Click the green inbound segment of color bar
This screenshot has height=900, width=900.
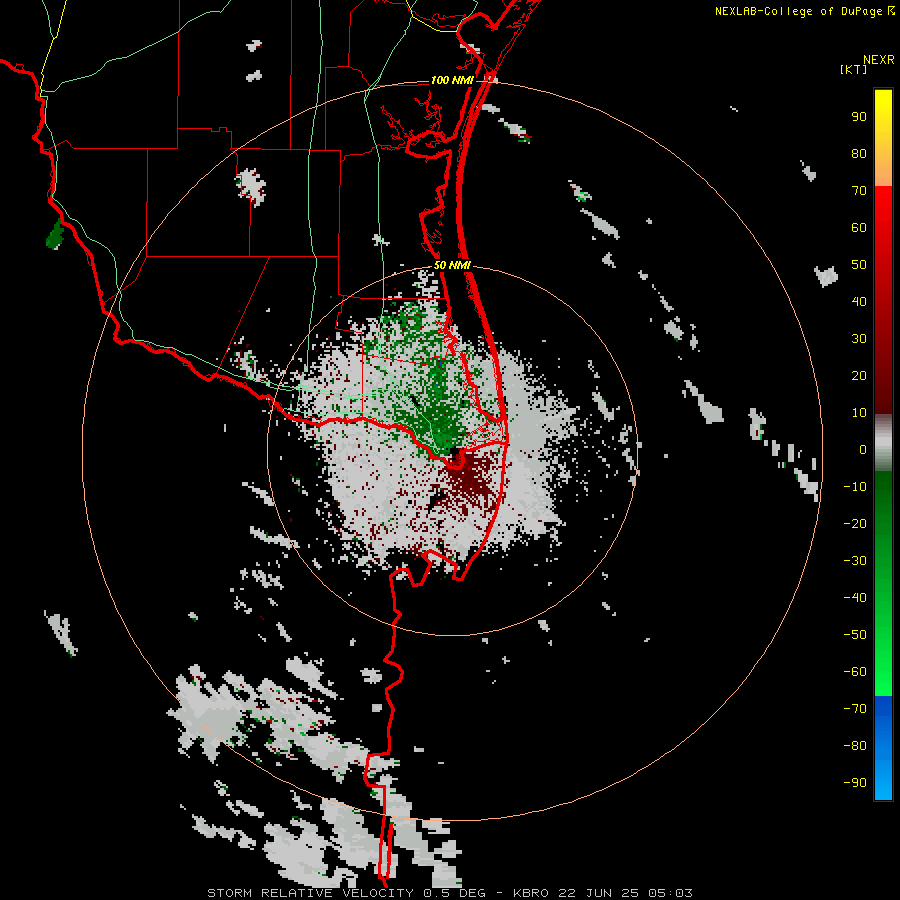coord(883,583)
